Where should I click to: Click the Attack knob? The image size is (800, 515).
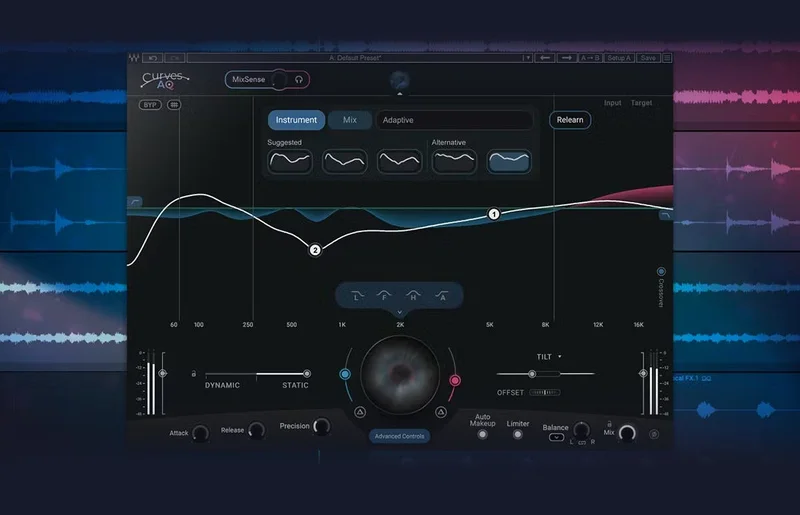(200, 433)
